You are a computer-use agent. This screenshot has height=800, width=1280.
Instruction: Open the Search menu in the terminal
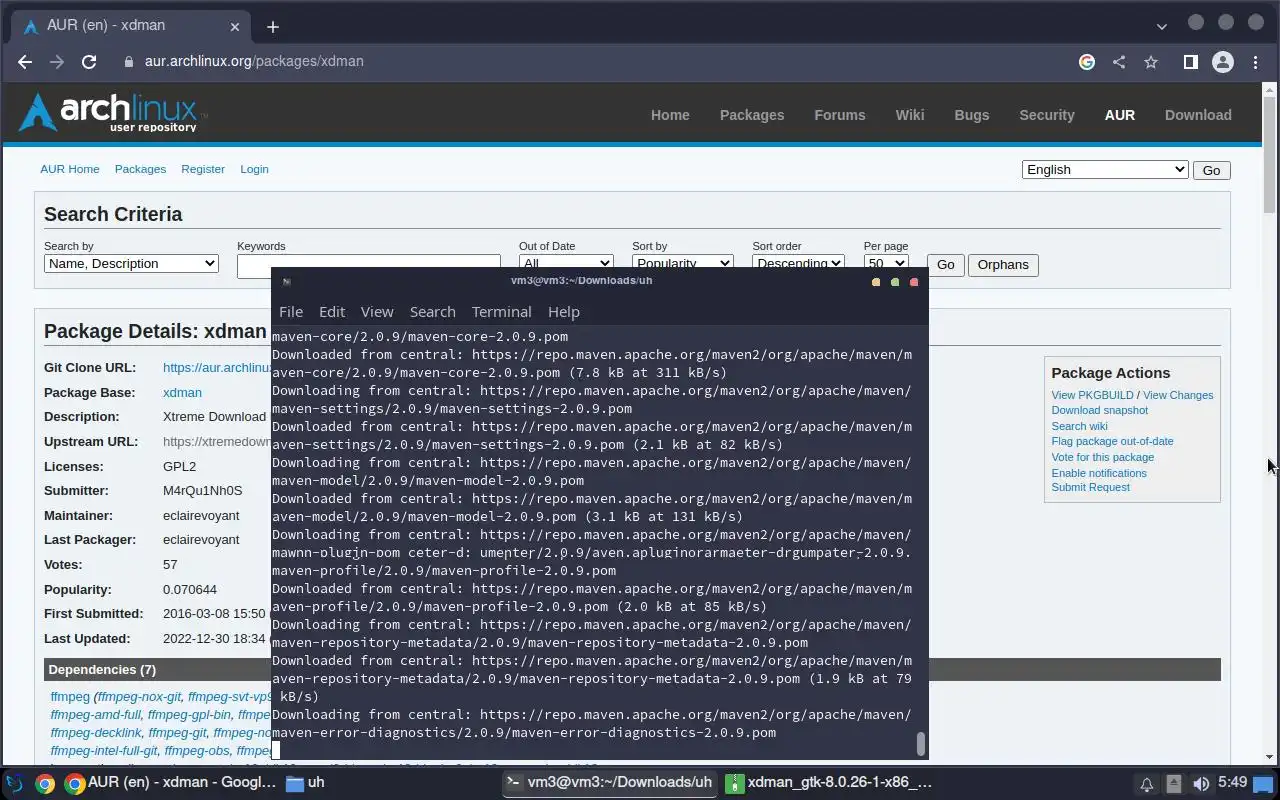pos(432,312)
